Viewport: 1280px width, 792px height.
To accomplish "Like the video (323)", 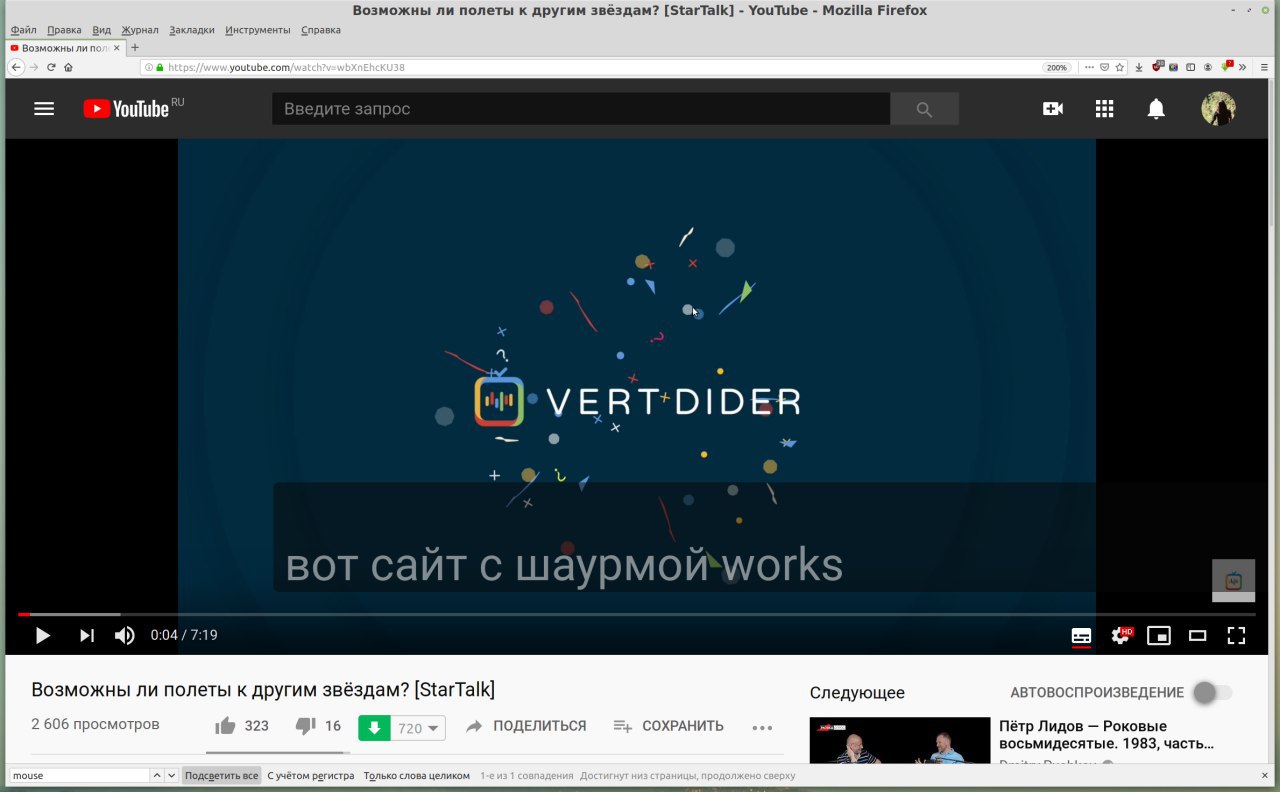I will (x=242, y=726).
